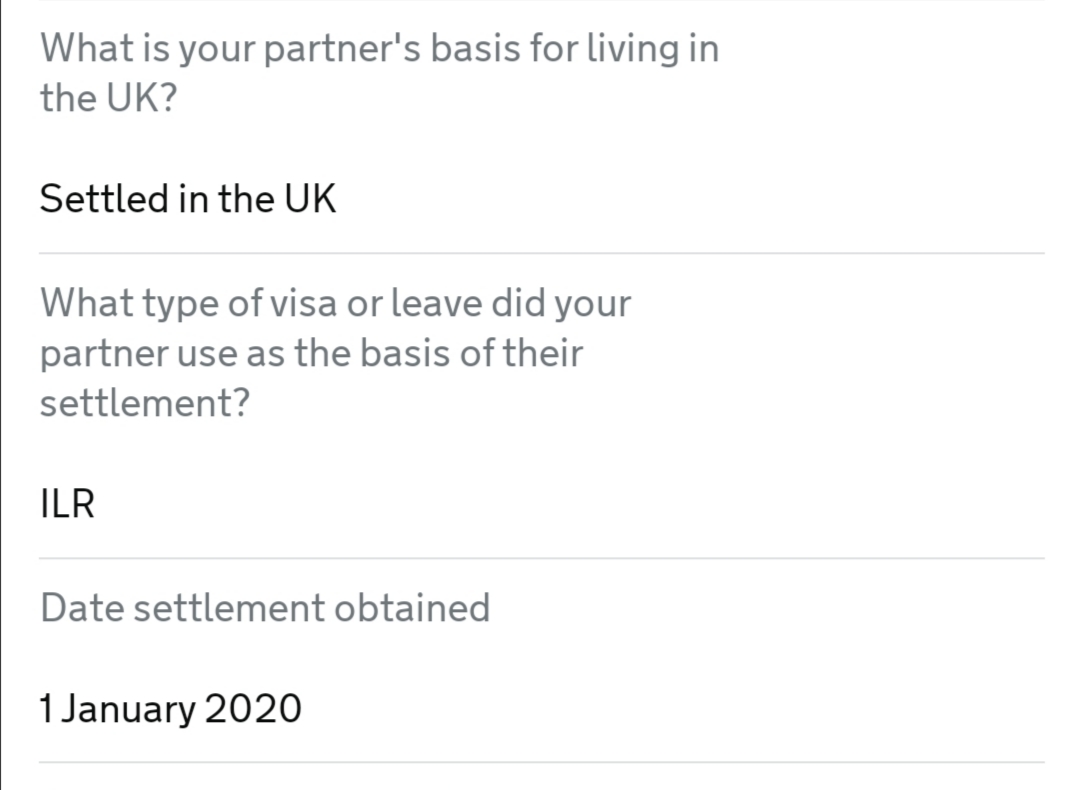Click the word 'settlement?' ending the visa question
Image resolution: width=1076 pixels, height=790 pixels.
(145, 403)
